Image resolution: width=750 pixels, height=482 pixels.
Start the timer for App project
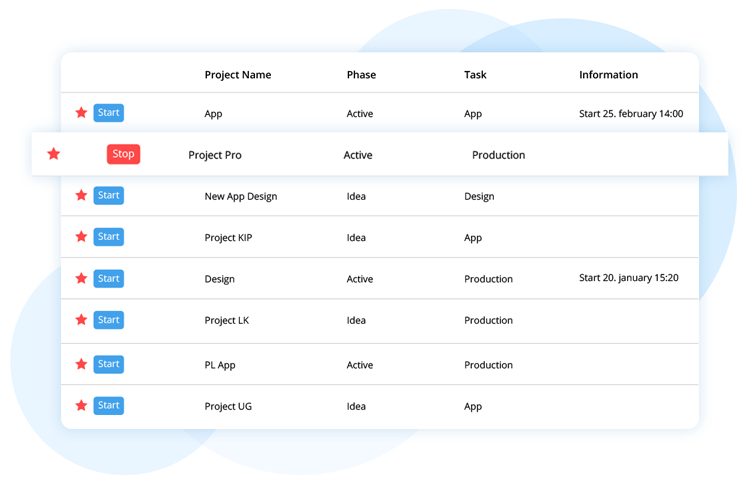(109, 113)
